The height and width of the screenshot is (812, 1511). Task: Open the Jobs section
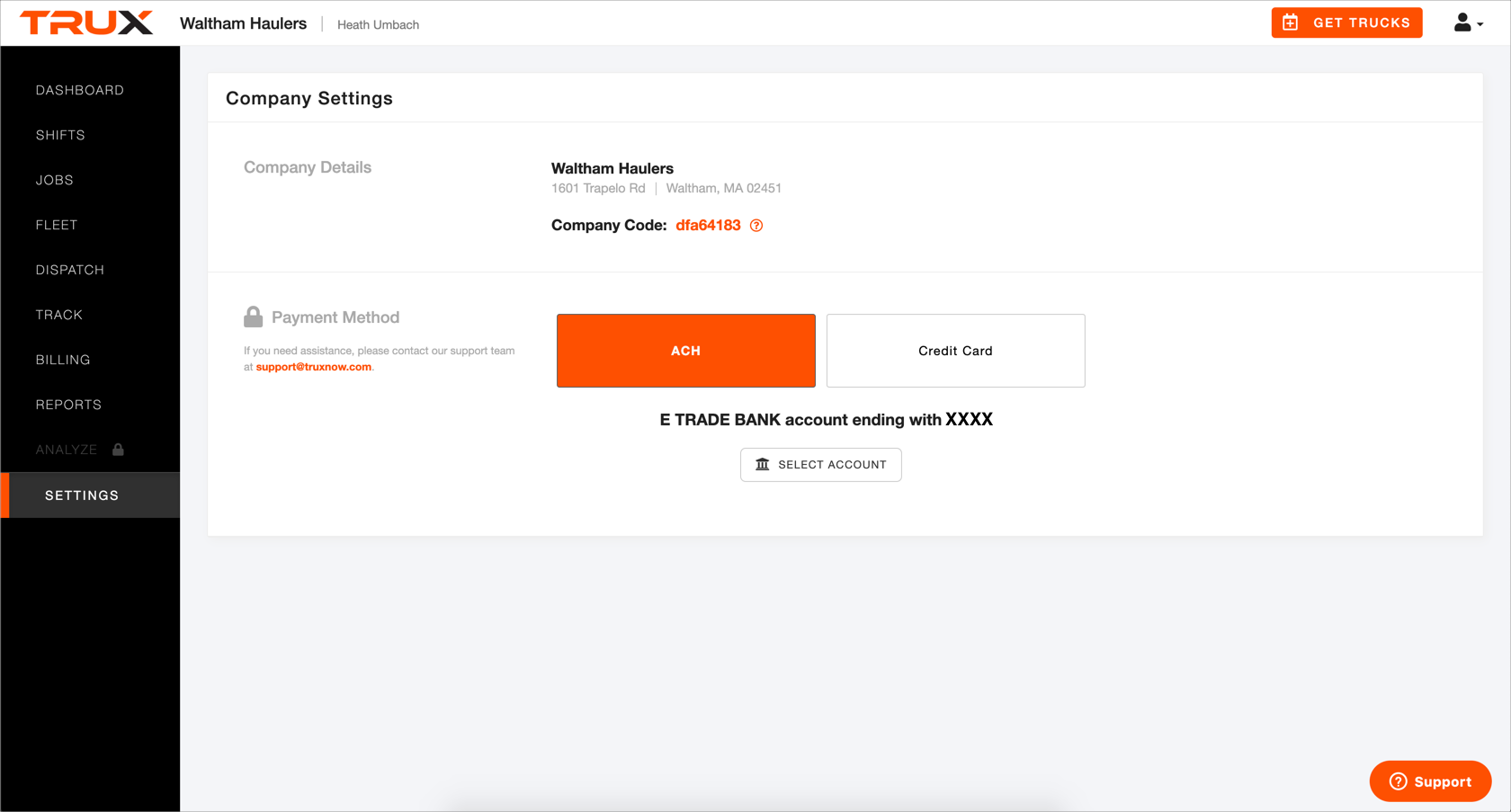point(55,180)
